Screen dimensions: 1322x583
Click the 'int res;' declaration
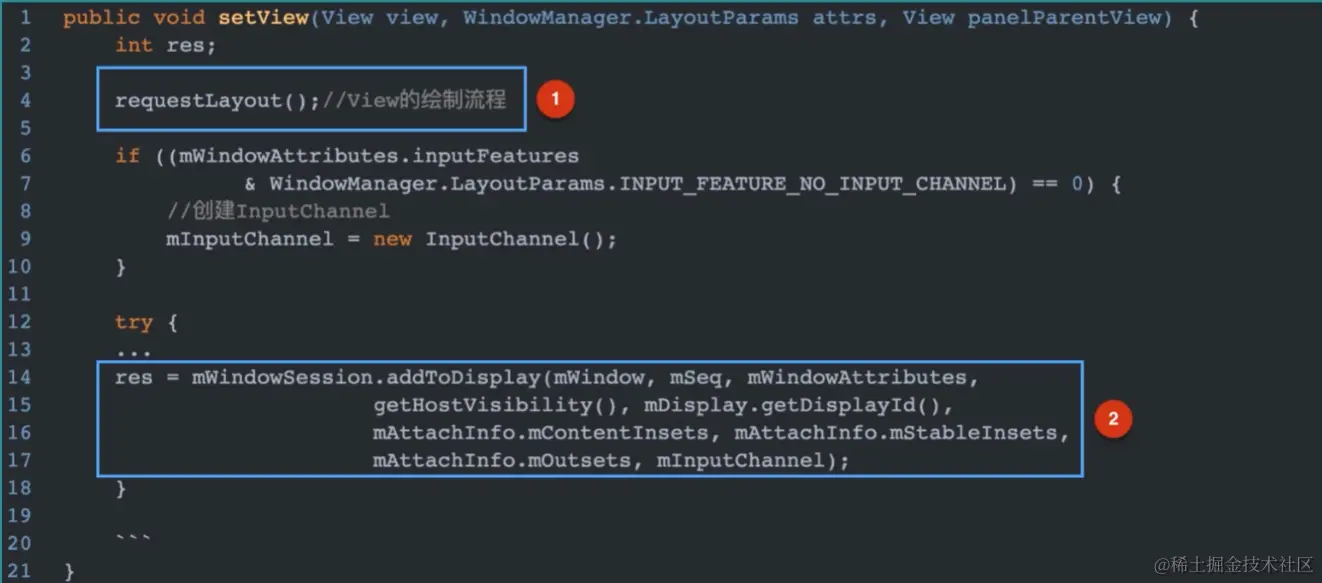coord(165,46)
